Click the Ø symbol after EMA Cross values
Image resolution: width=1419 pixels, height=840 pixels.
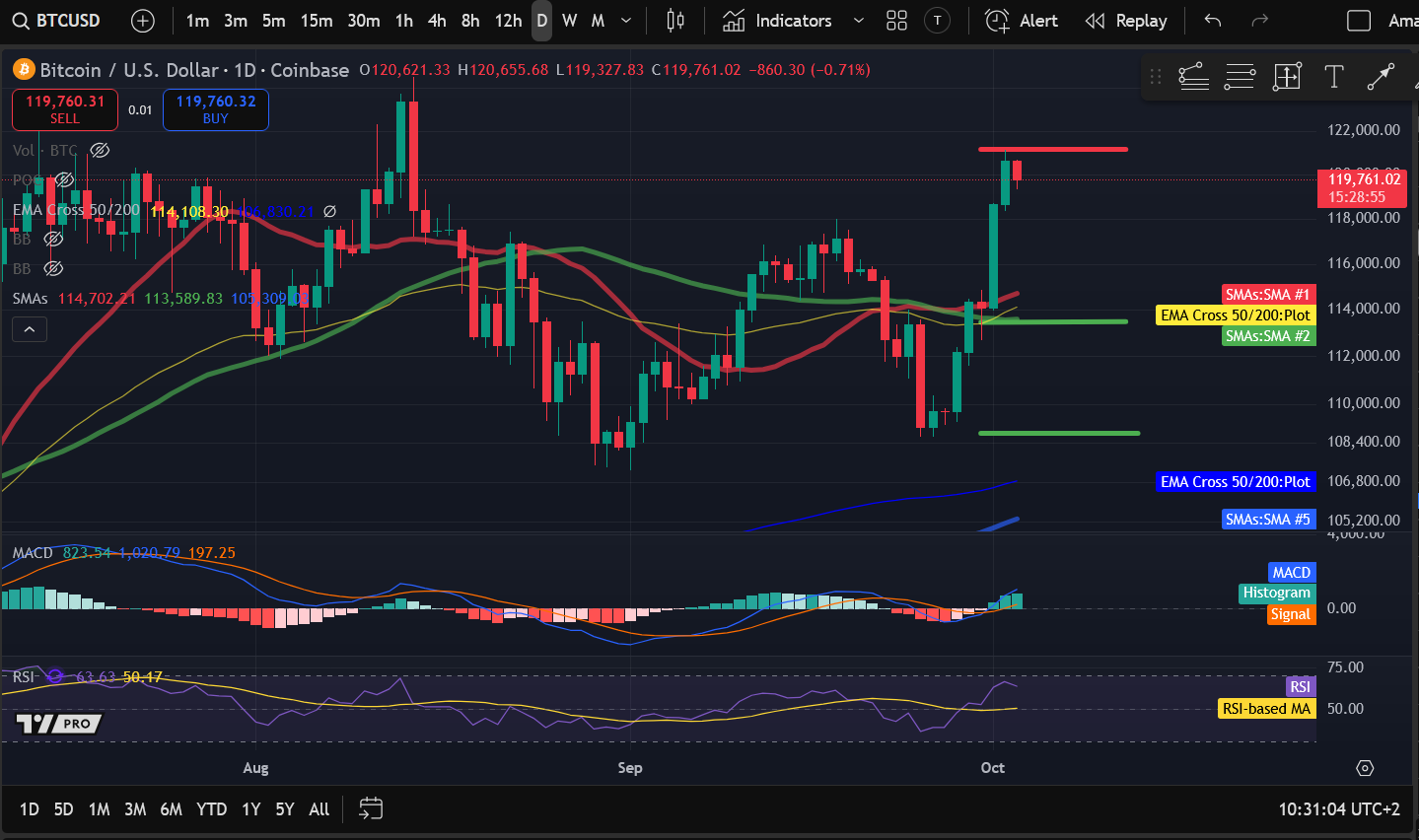click(x=330, y=211)
